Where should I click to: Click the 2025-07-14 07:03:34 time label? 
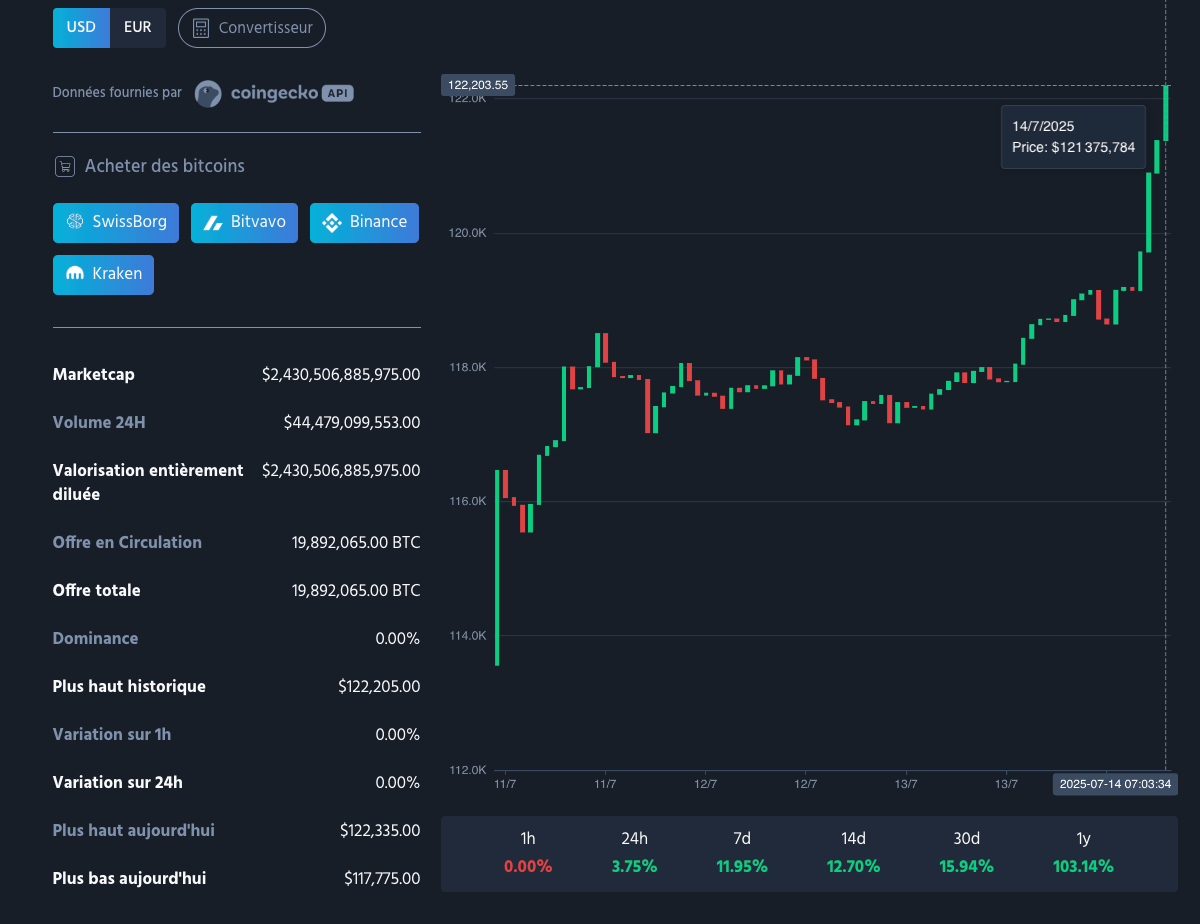click(x=1115, y=784)
